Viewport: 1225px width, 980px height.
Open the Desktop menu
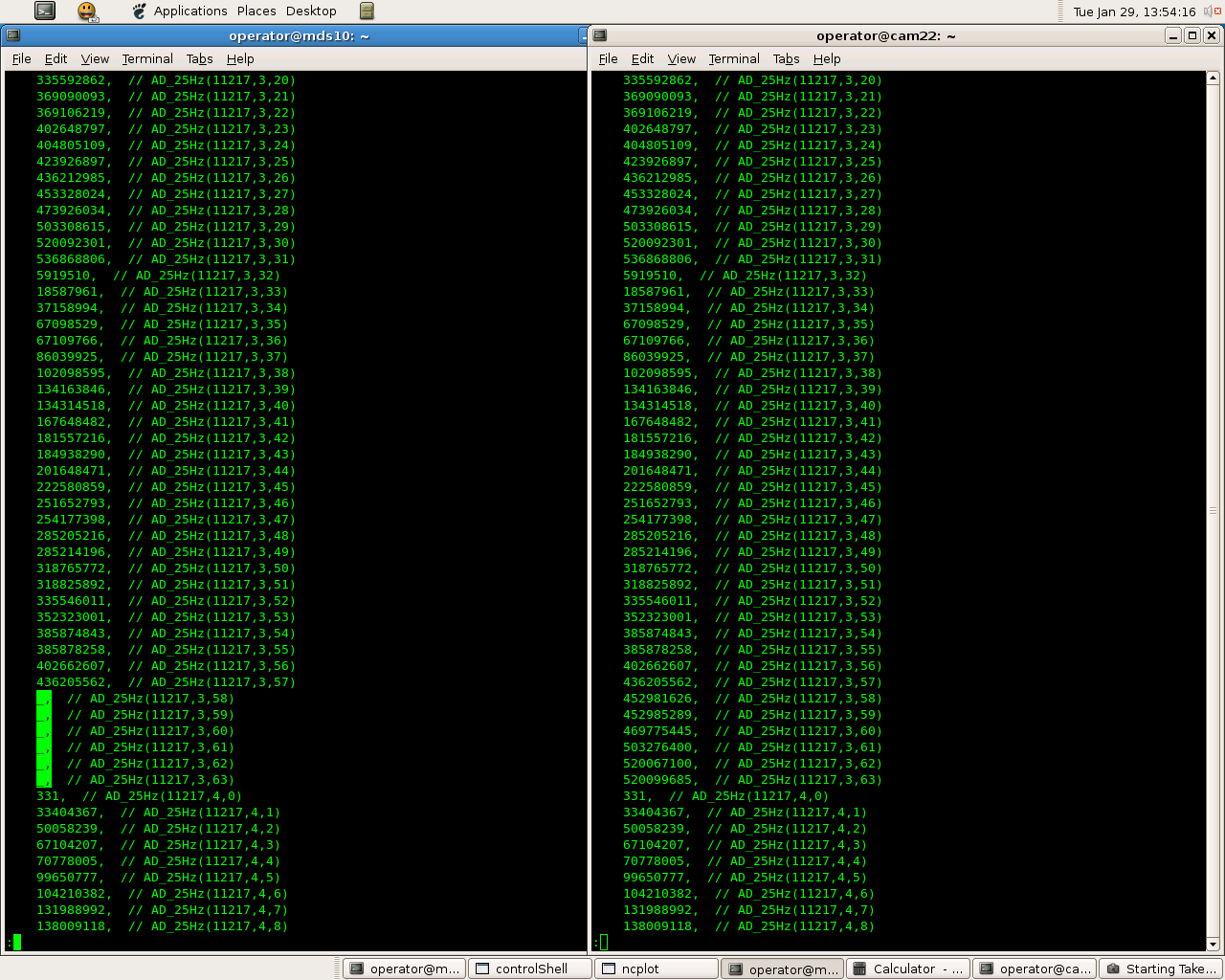pyautogui.click(x=311, y=11)
